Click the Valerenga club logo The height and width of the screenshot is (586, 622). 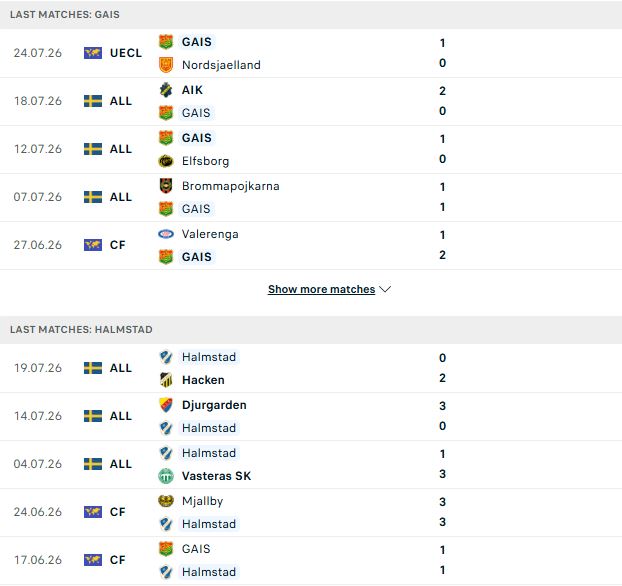coord(166,234)
